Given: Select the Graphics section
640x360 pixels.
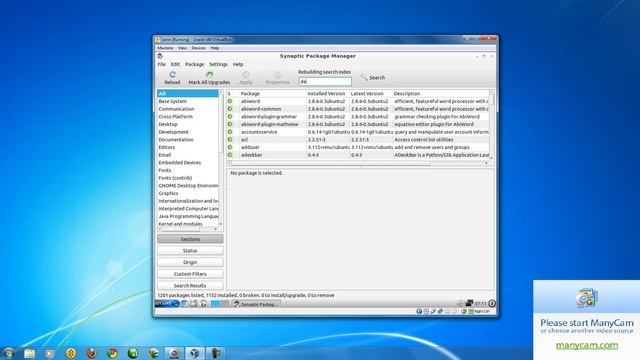Looking at the screenshot, I should pos(188,193).
